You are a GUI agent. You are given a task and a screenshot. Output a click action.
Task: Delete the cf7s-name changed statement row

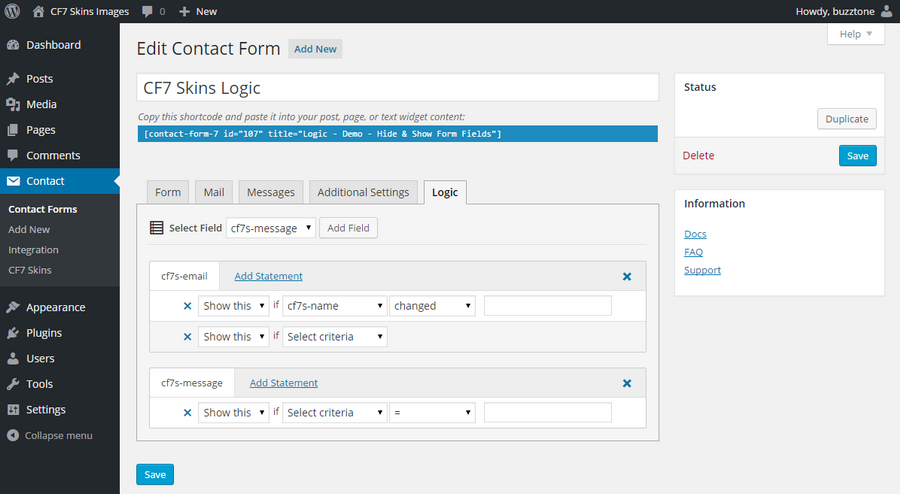(187, 306)
